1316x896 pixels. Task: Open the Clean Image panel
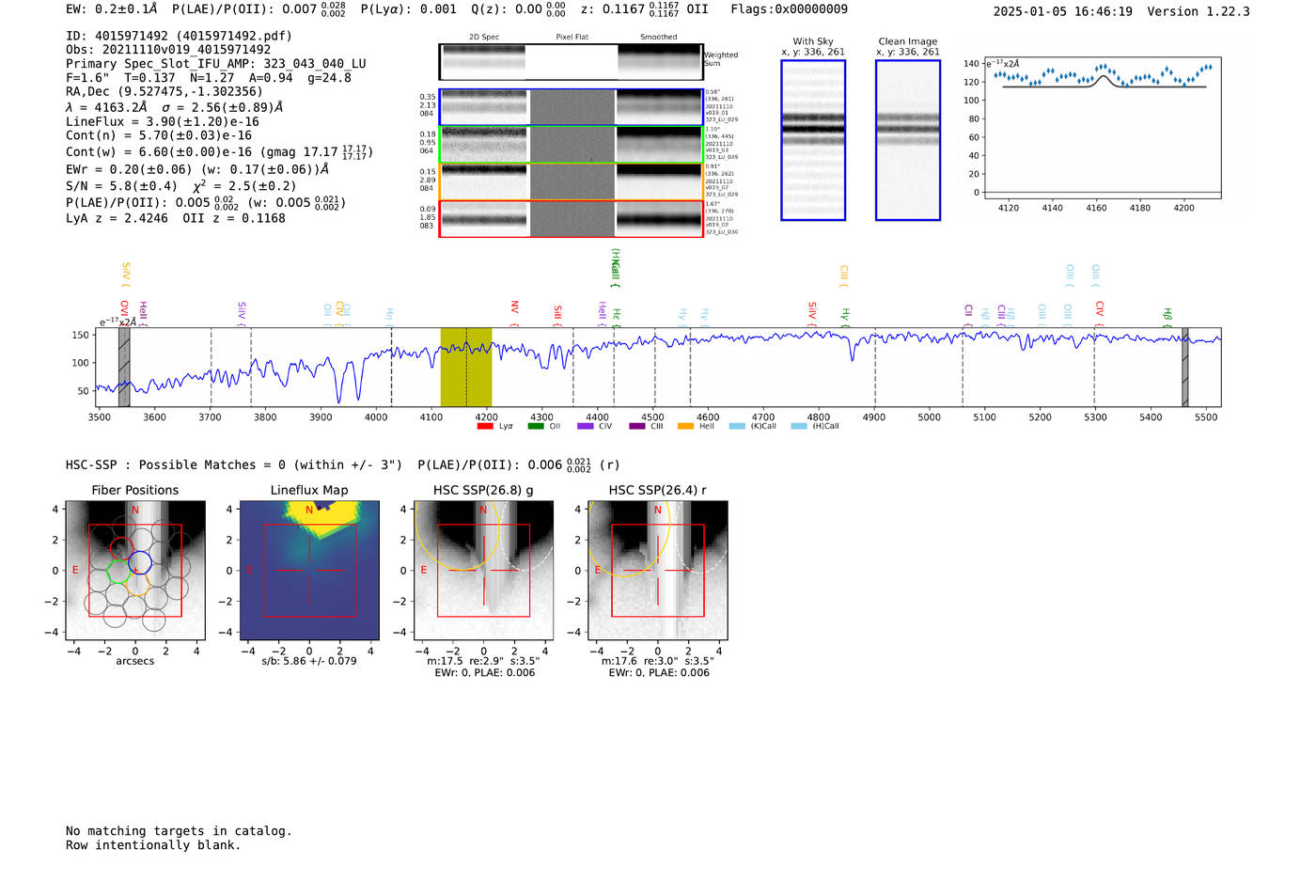(908, 140)
